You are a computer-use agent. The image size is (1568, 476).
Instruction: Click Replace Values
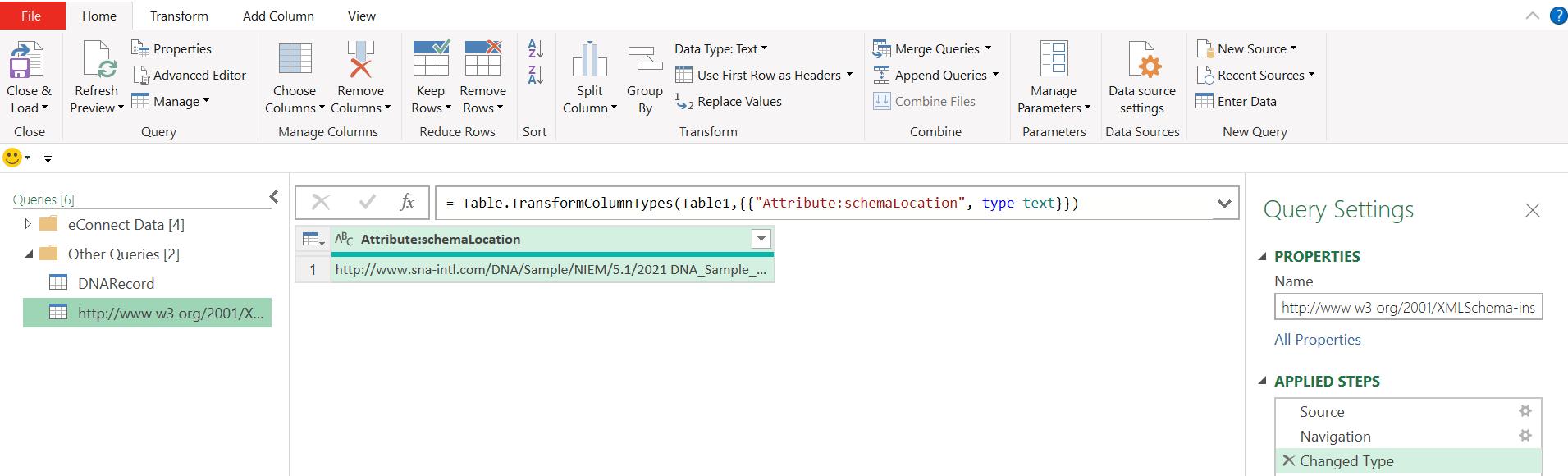click(x=728, y=101)
